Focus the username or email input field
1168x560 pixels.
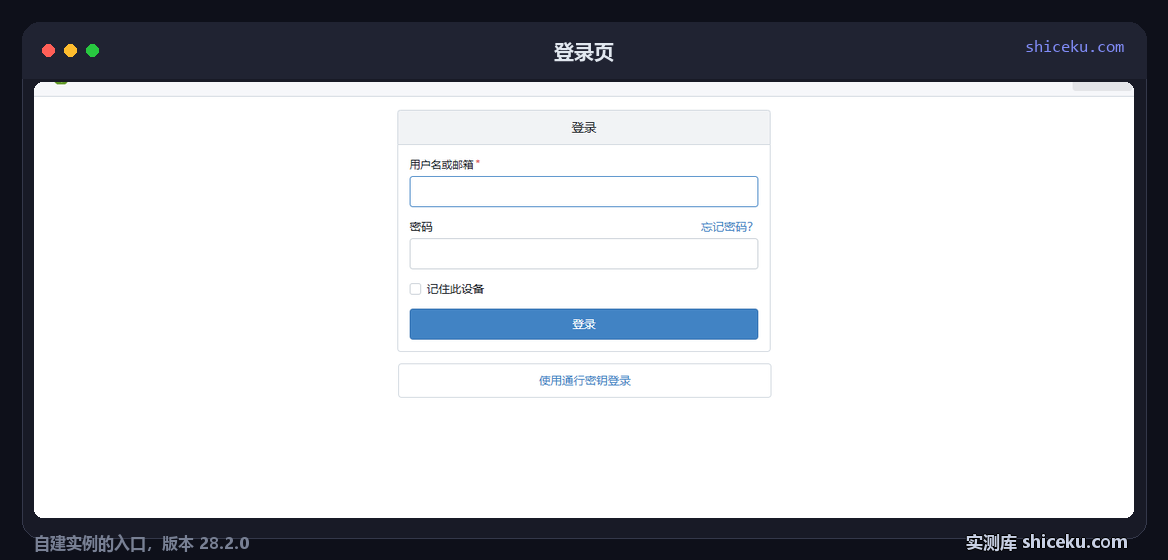583,191
